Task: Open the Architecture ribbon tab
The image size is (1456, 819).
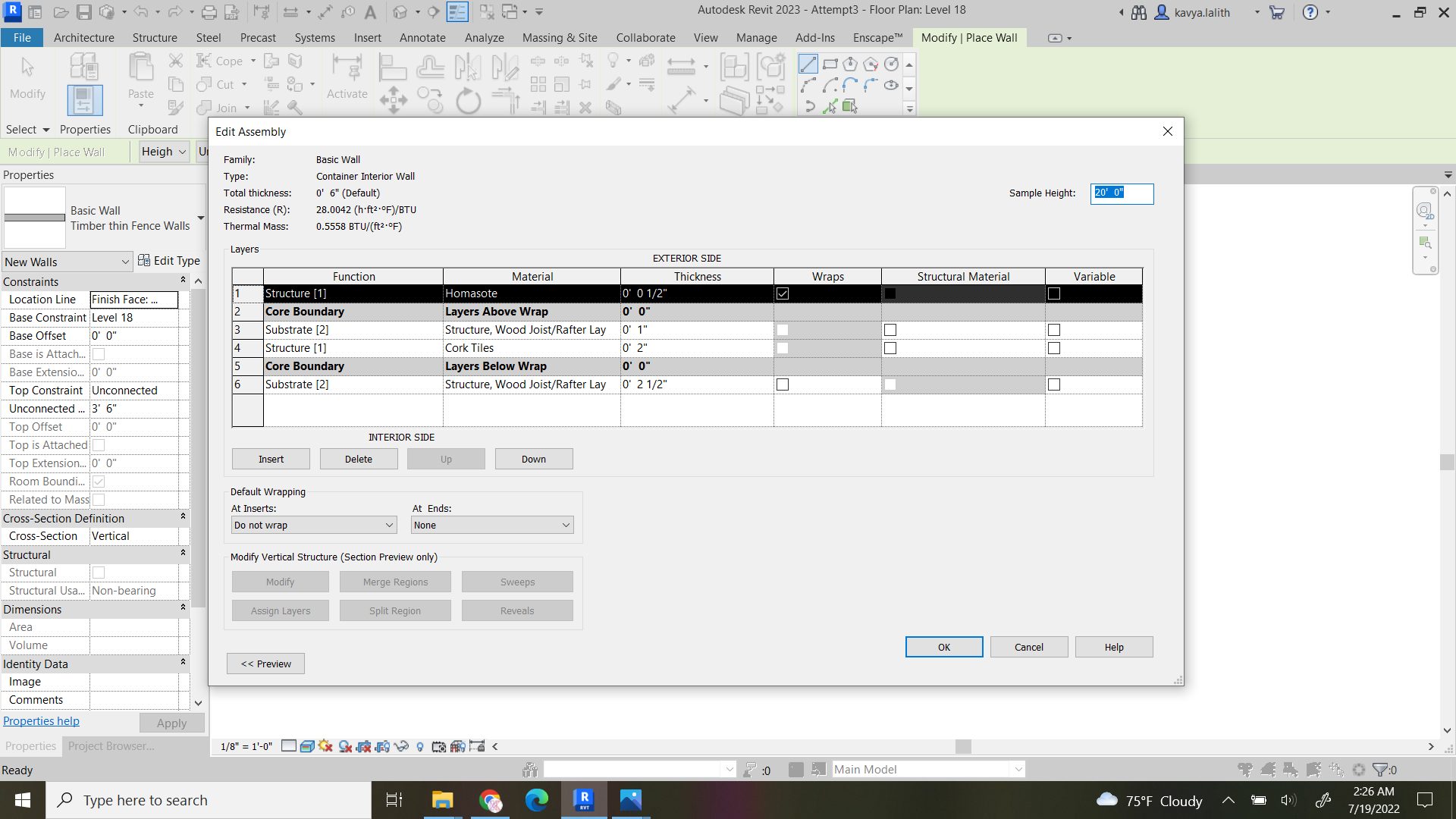Action: tap(84, 38)
